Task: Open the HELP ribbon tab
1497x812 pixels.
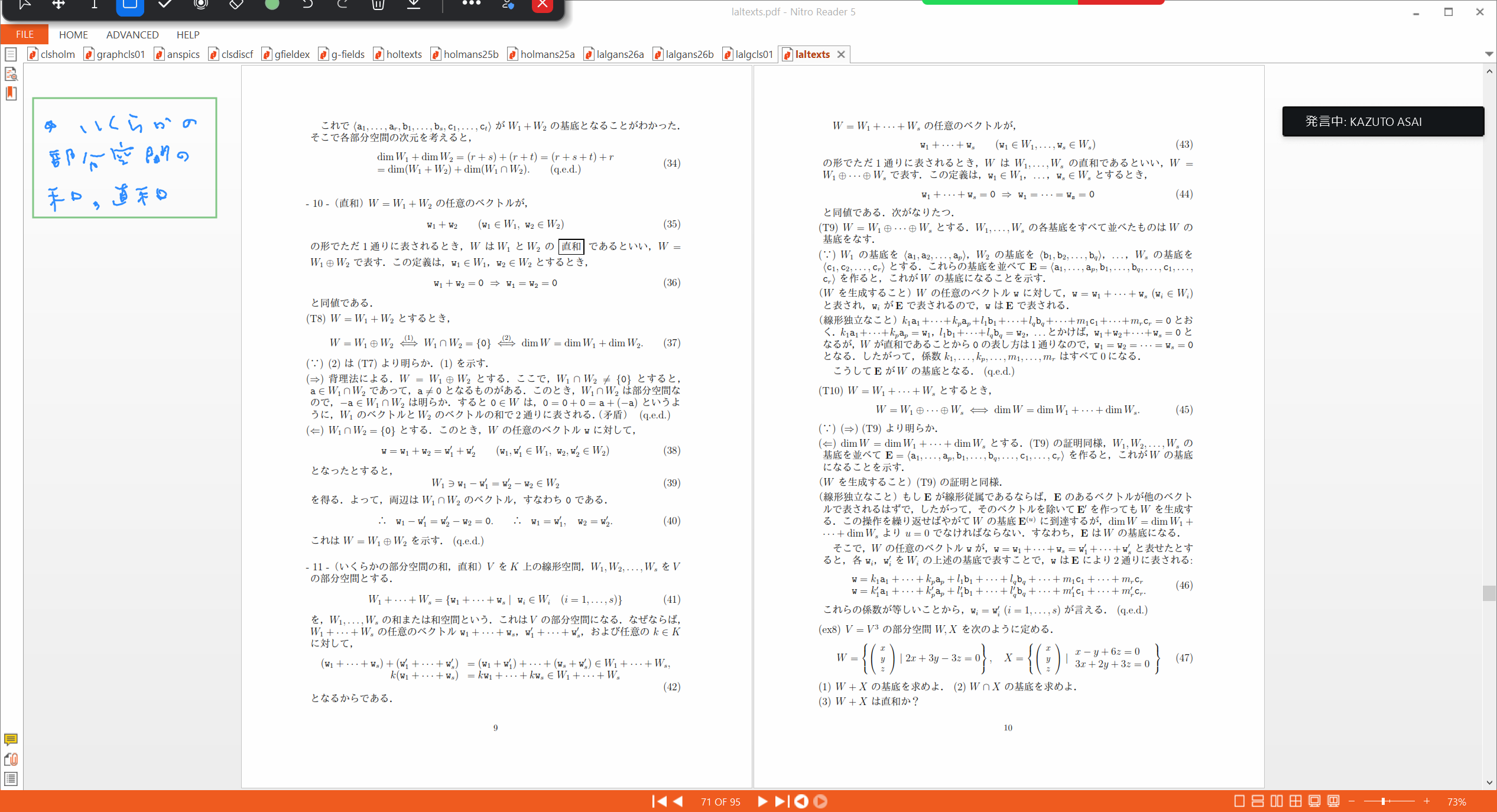Action: click(x=188, y=35)
